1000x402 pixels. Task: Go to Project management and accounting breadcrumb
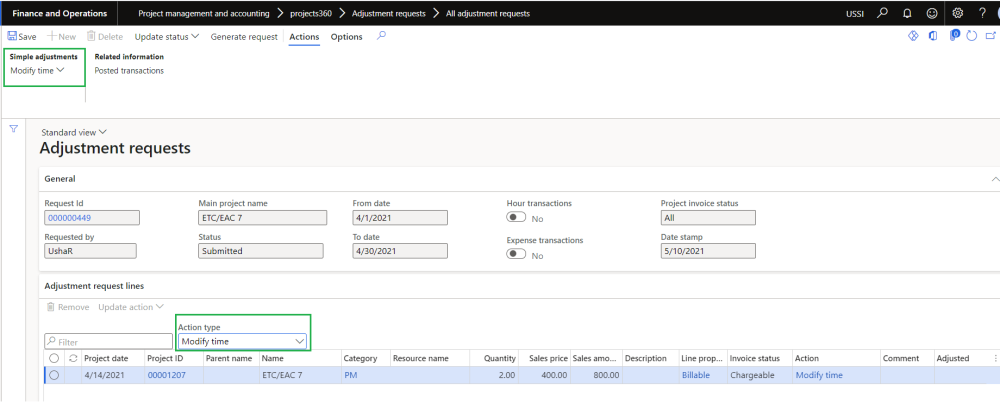(203, 13)
